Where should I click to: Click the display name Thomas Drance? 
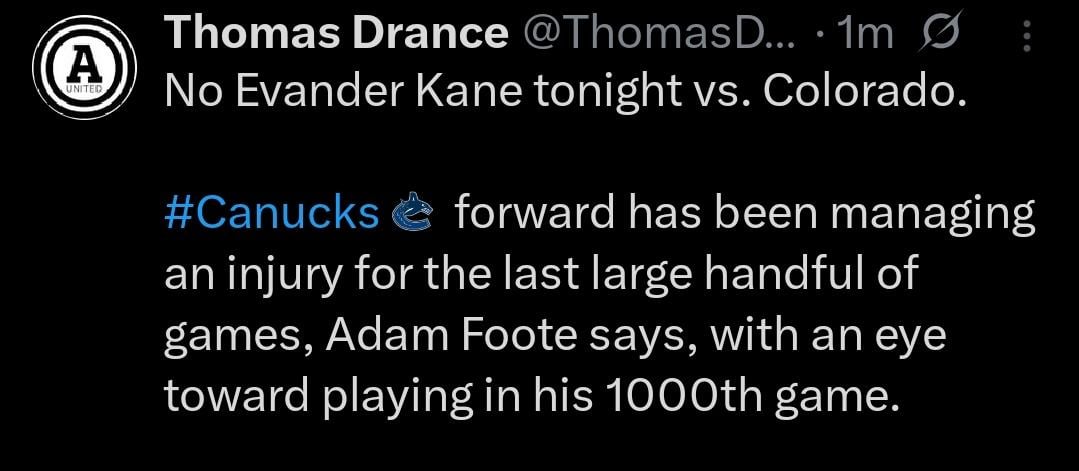[335, 36]
